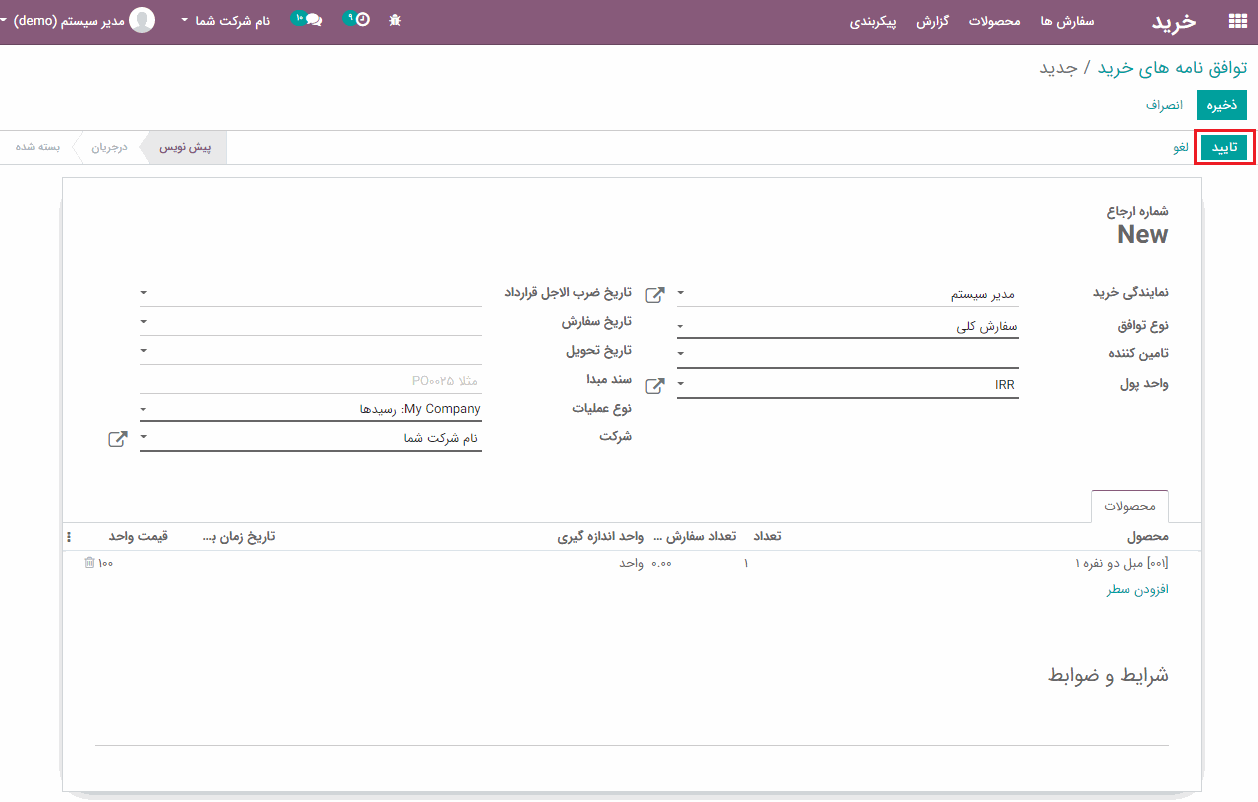The width and height of the screenshot is (1258, 802).
Task: Expand the نمایندگی خرید dropdown
Action: [x=682, y=295]
